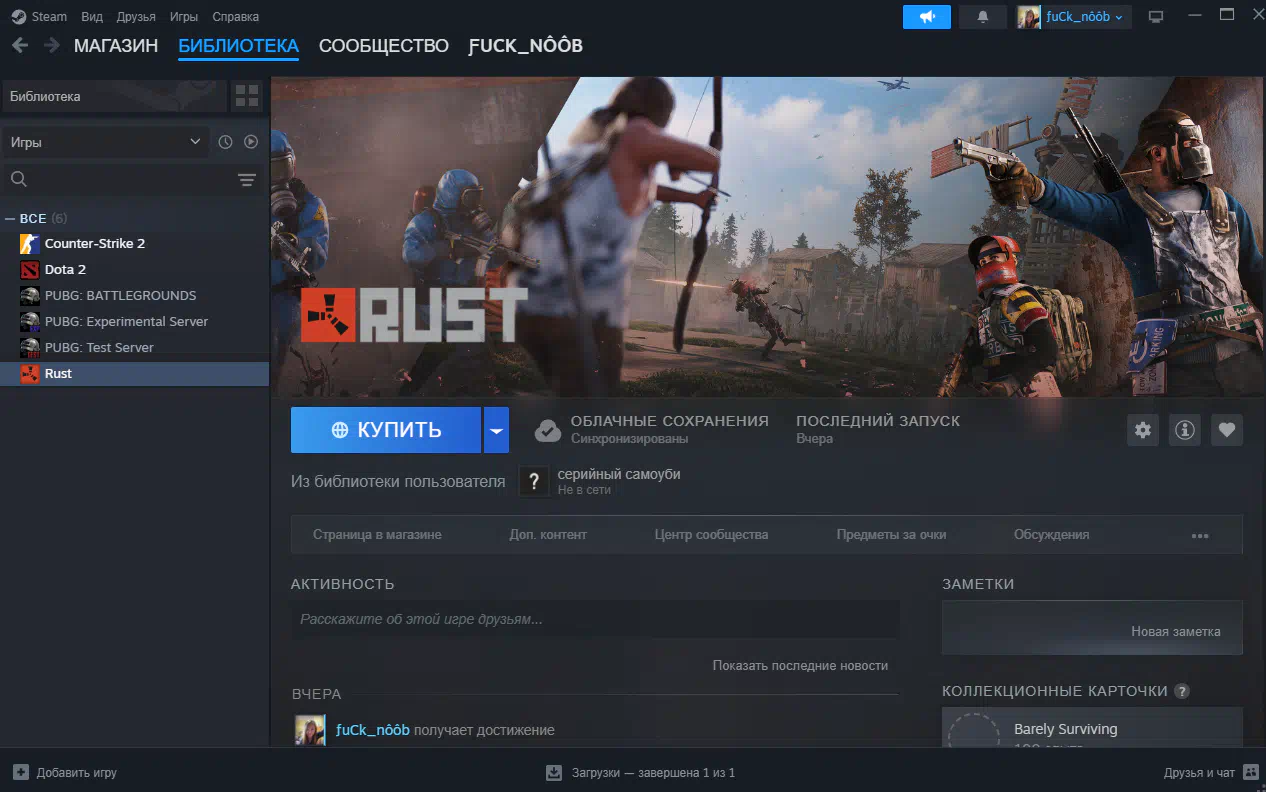This screenshot has height=792, width=1266.
Task: Show more links with the ellipsis
Action: pyautogui.click(x=1201, y=535)
